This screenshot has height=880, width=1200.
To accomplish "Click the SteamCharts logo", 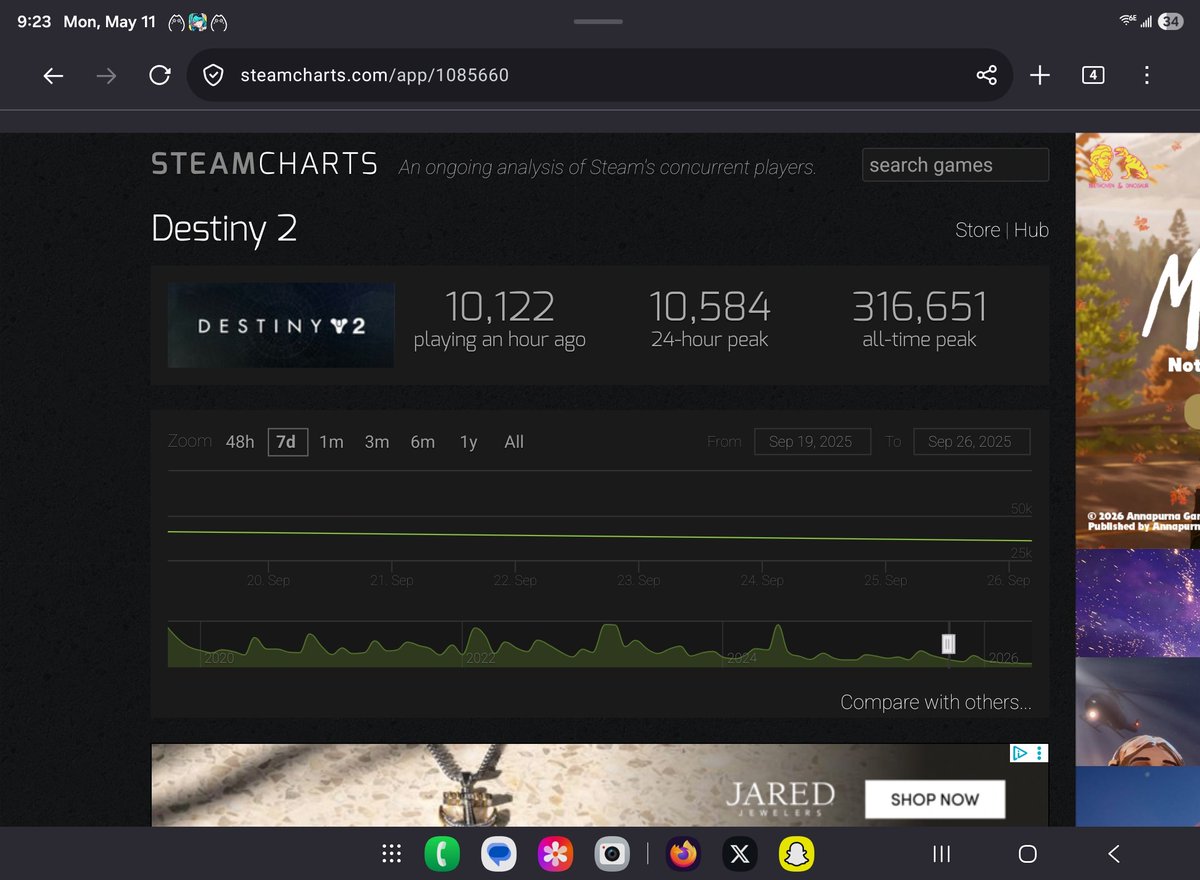I will tap(264, 164).
